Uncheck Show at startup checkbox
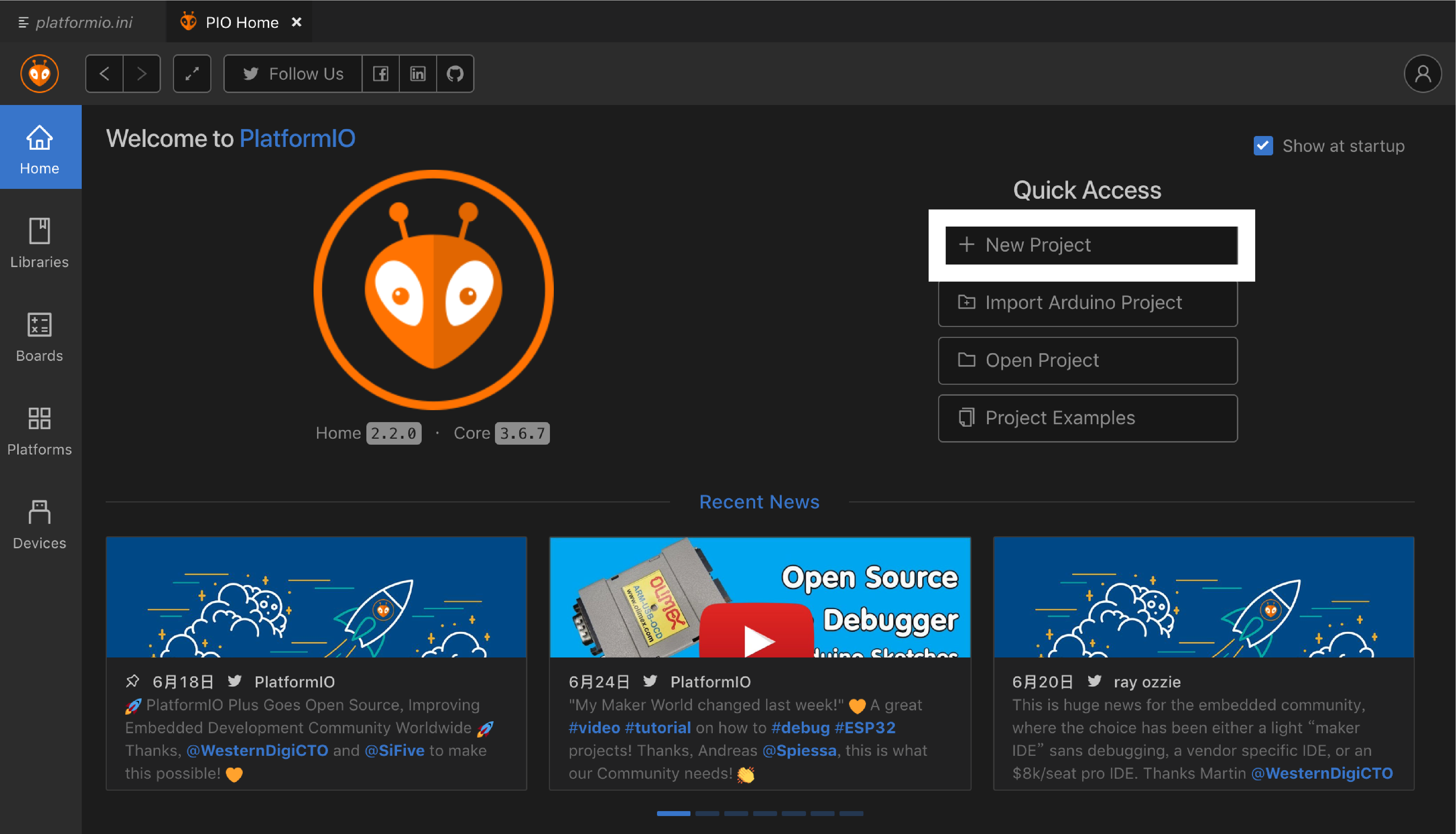This screenshot has width=1456, height=834. click(x=1263, y=146)
